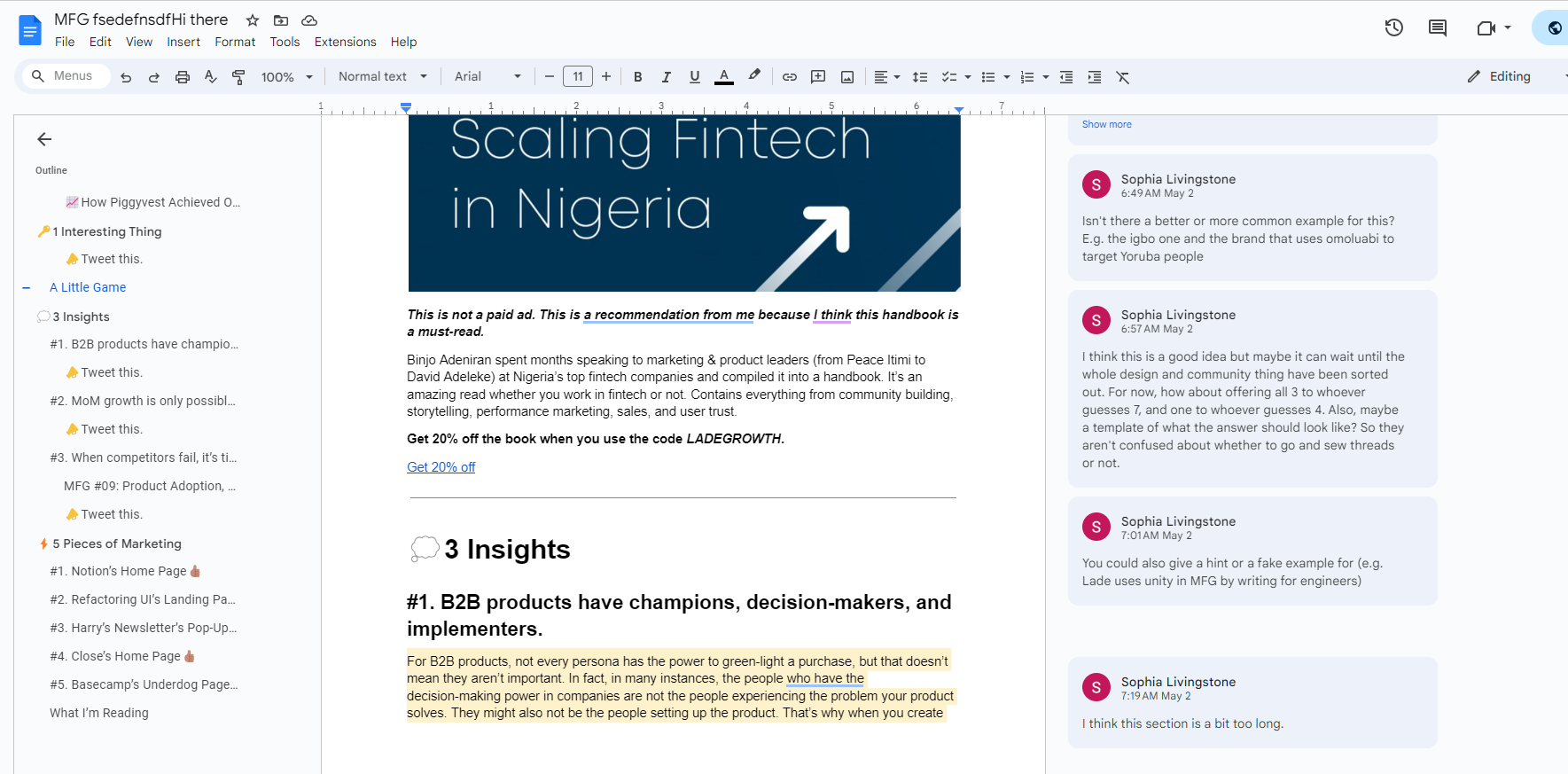Click the Insert image icon
The height and width of the screenshot is (774, 1568).
tap(847, 77)
